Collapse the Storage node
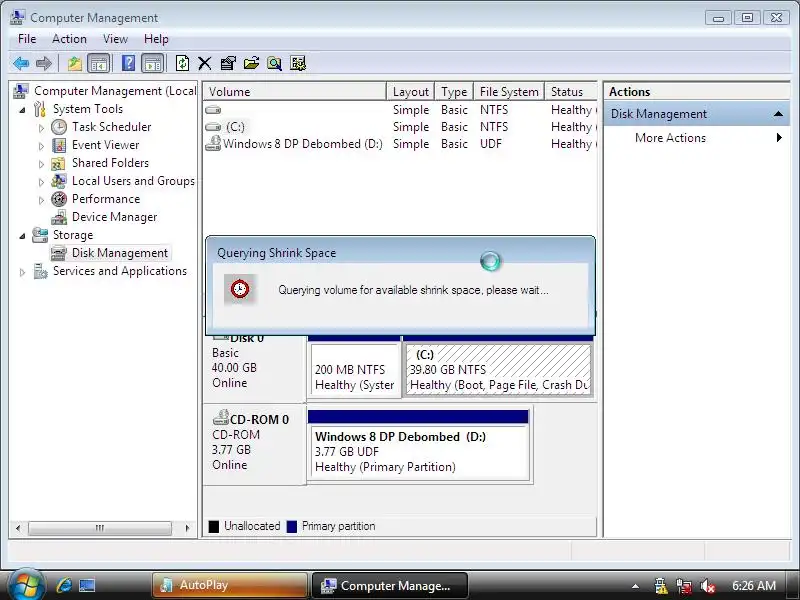The height and width of the screenshot is (600, 800). 22,236
